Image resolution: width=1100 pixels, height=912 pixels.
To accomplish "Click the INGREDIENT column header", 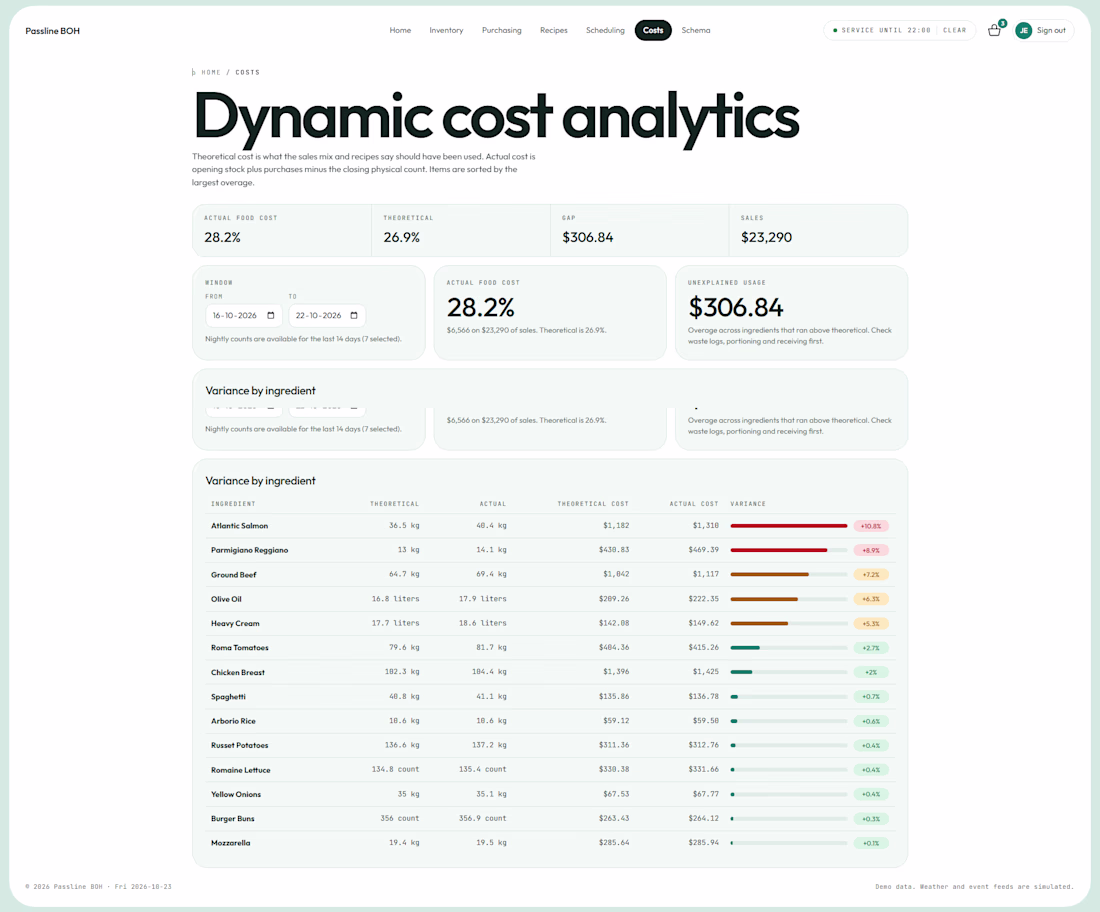I will point(233,504).
